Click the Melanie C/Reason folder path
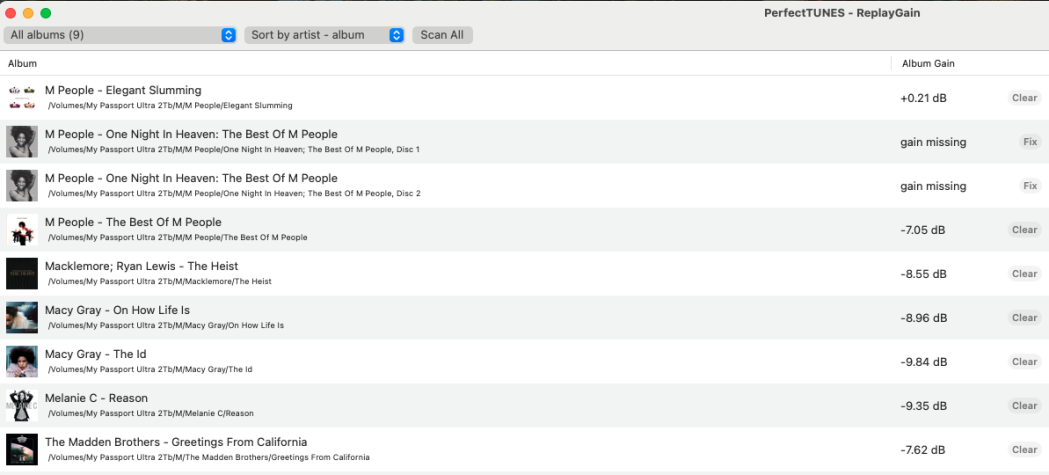The width and height of the screenshot is (1049, 475). click(x=151, y=413)
